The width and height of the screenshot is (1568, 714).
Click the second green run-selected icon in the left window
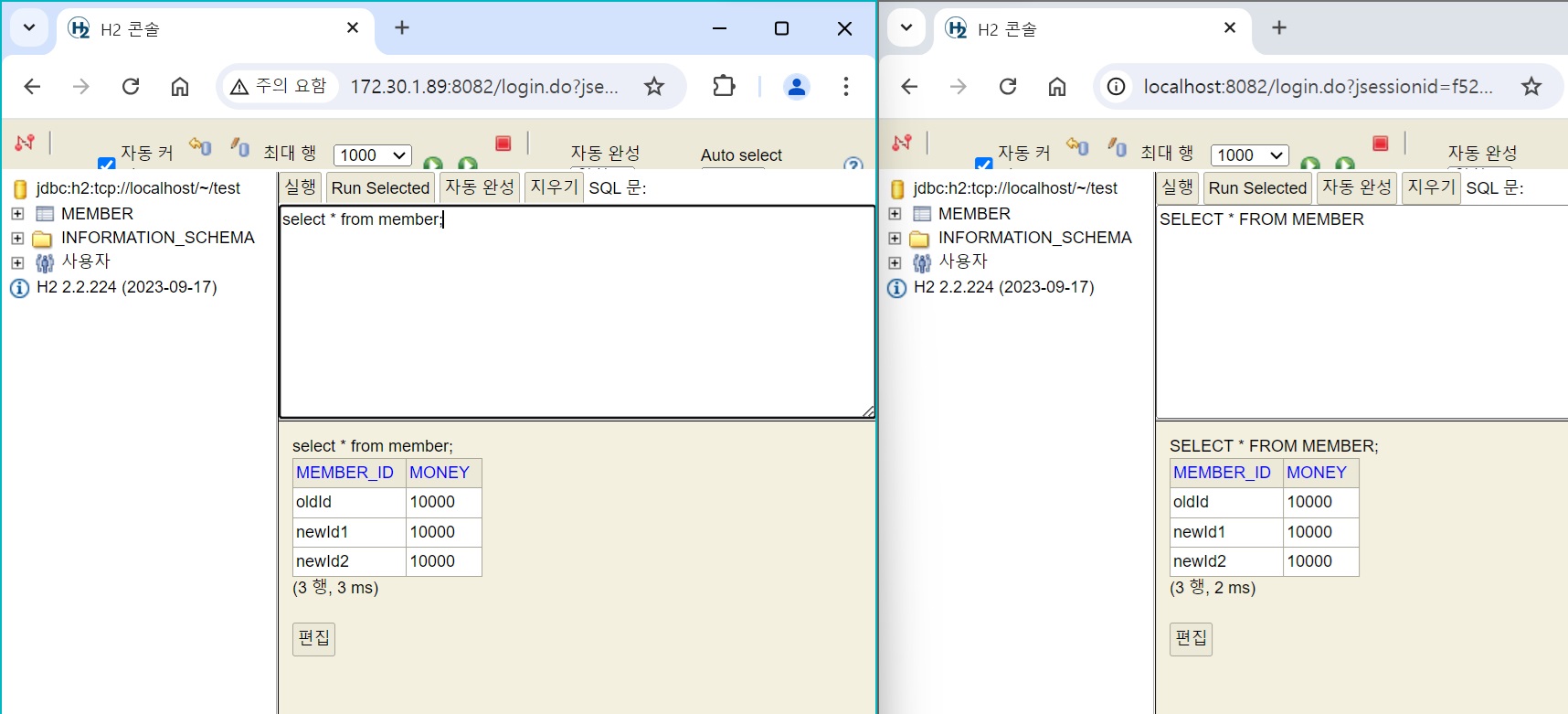tap(468, 163)
